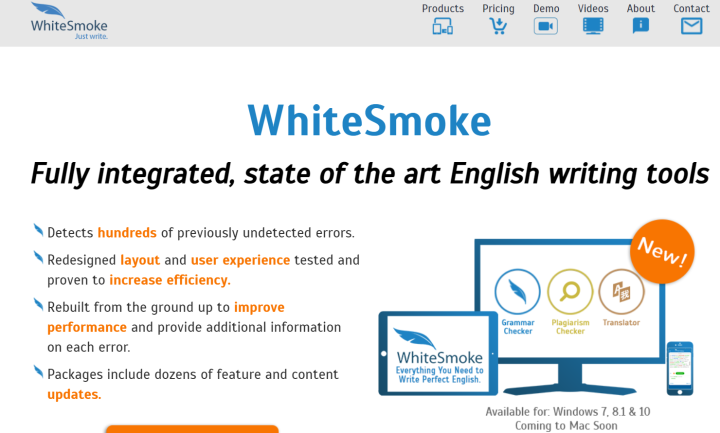Click the orange word 'updates.'
720x433 pixels.
[x=74, y=394]
